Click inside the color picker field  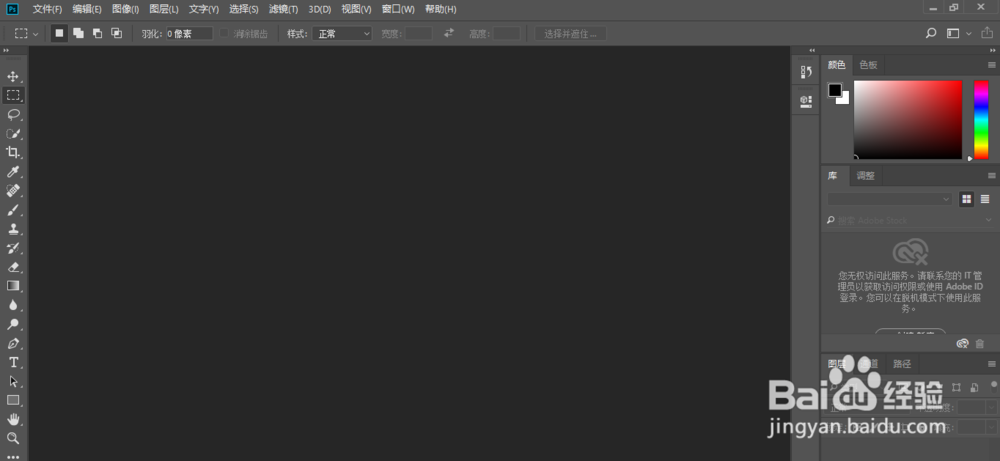[x=908, y=119]
